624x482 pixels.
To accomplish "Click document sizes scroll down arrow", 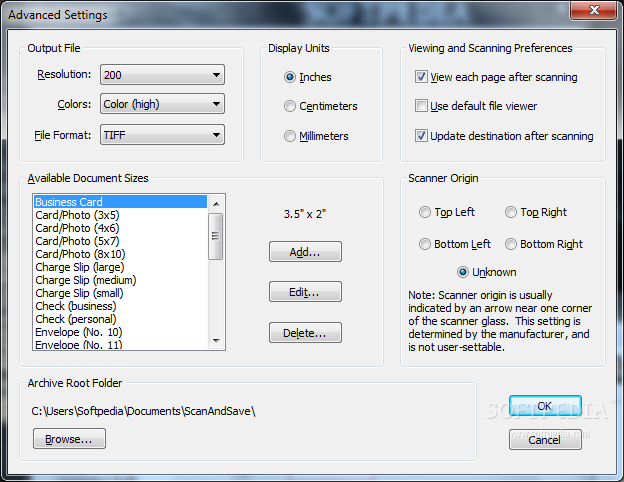I will pyautogui.click(x=216, y=341).
